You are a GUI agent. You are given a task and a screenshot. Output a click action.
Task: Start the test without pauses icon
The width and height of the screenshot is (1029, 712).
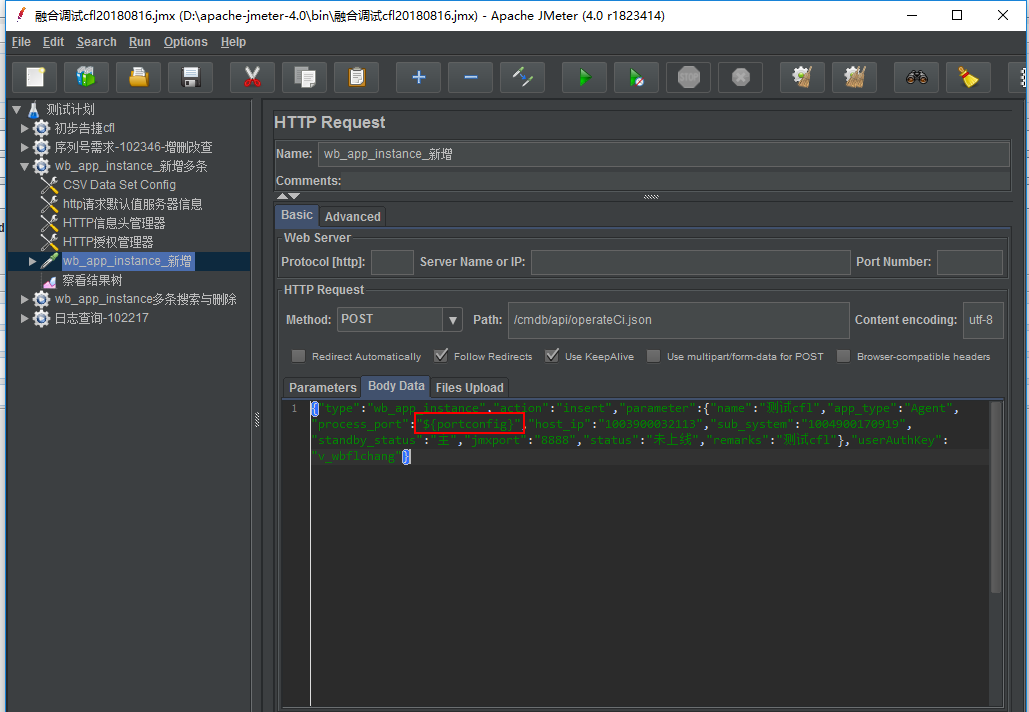(637, 77)
